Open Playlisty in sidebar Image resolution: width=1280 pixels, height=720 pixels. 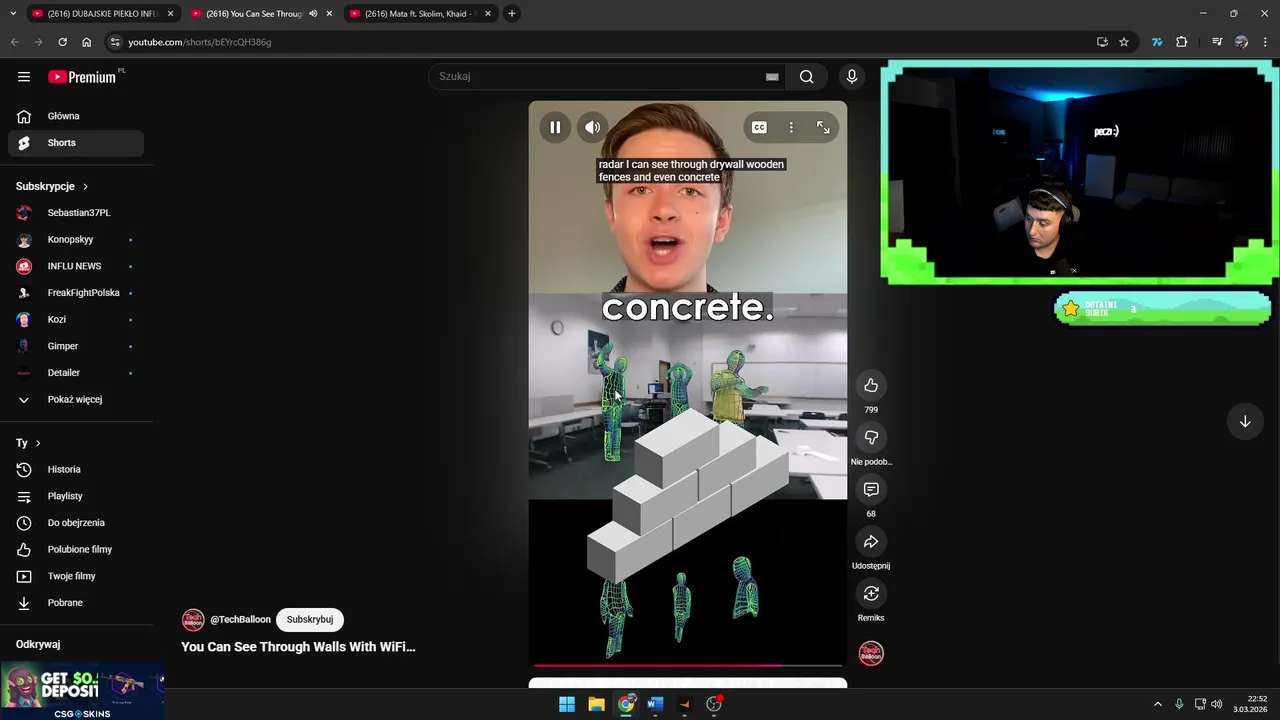(x=76, y=496)
